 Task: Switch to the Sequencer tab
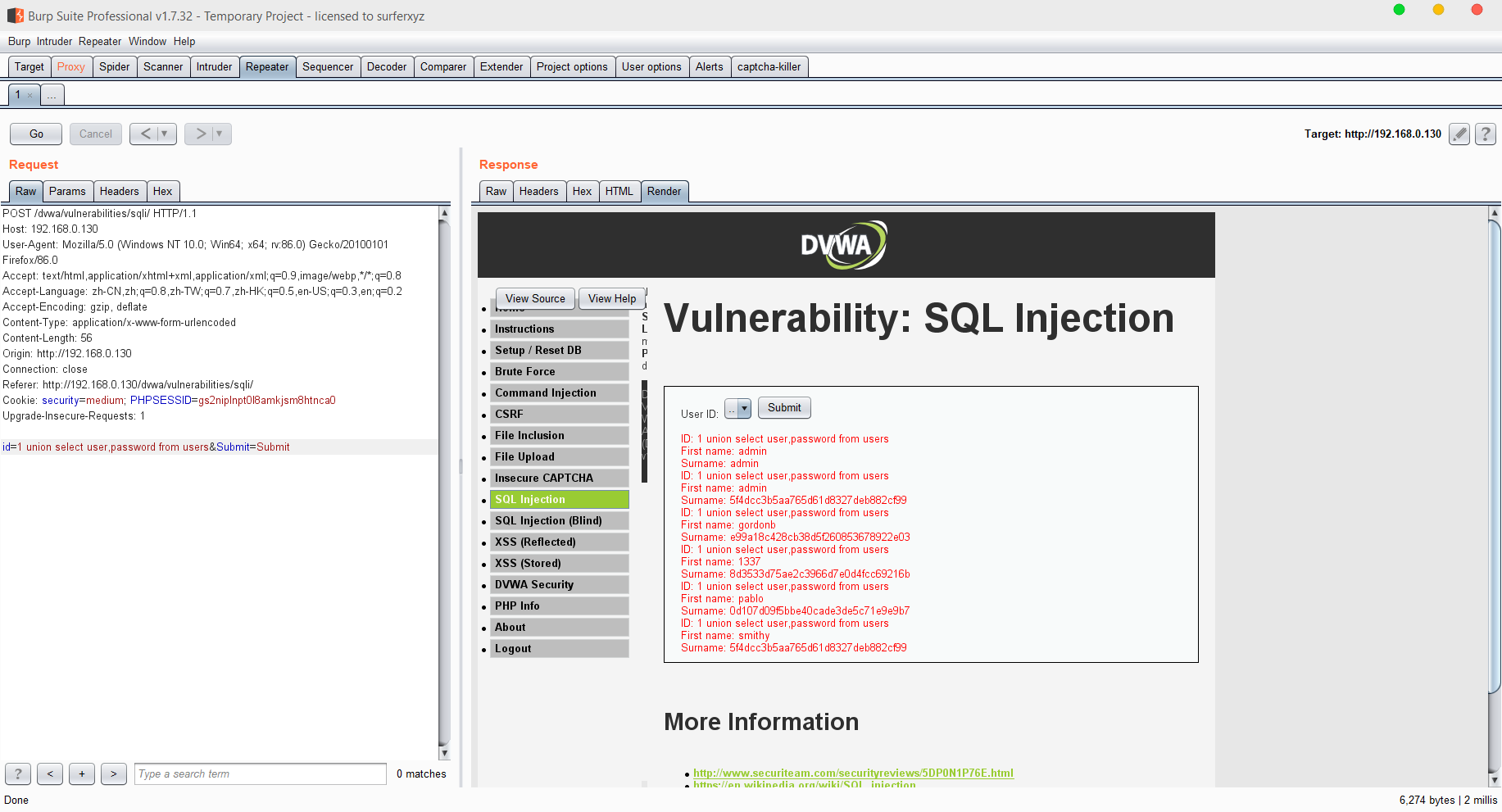click(x=328, y=66)
